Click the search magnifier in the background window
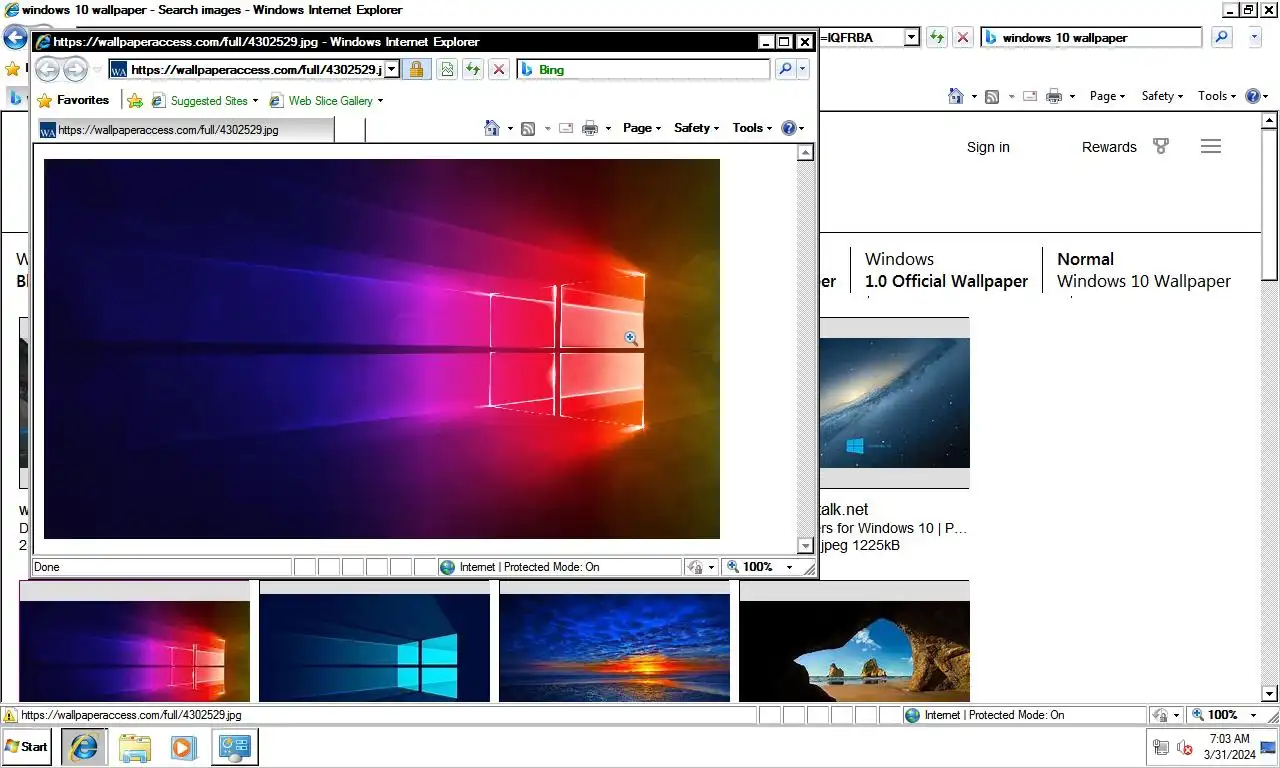This screenshot has width=1280, height=768. (x=1221, y=37)
